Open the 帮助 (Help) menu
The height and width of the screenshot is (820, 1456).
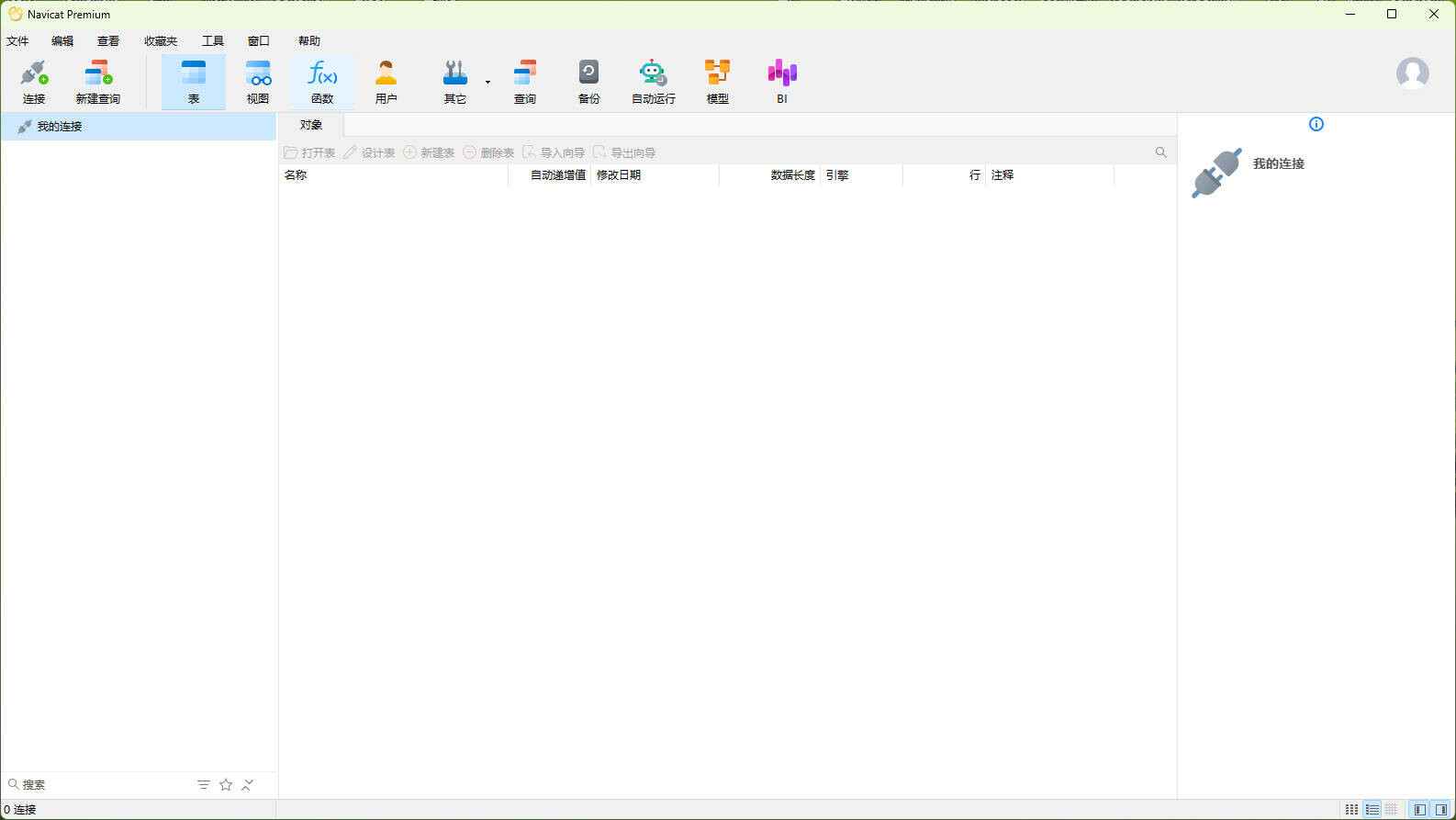pos(309,40)
